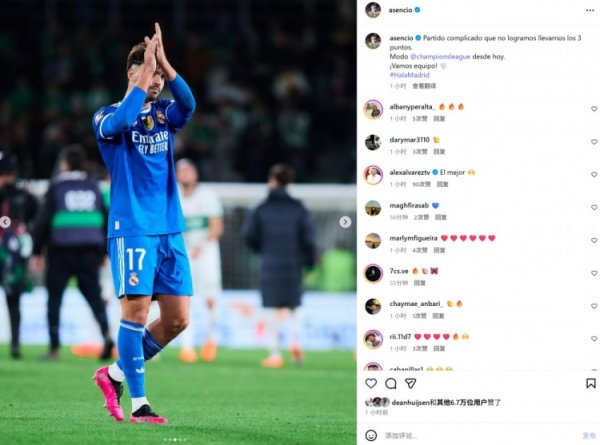The height and width of the screenshot is (445, 600).
Task: Save the post with the bookmark icon
Action: point(591,383)
